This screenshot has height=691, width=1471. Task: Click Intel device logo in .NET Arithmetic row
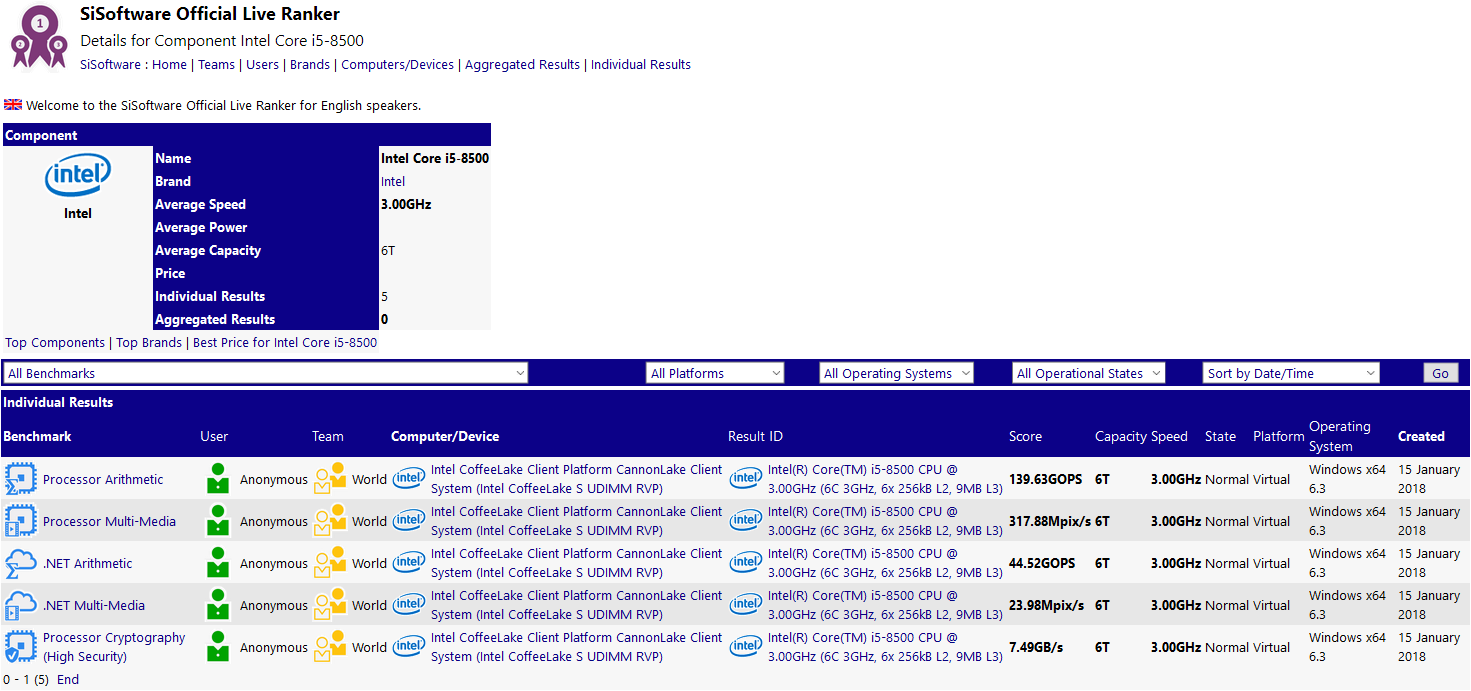point(409,563)
